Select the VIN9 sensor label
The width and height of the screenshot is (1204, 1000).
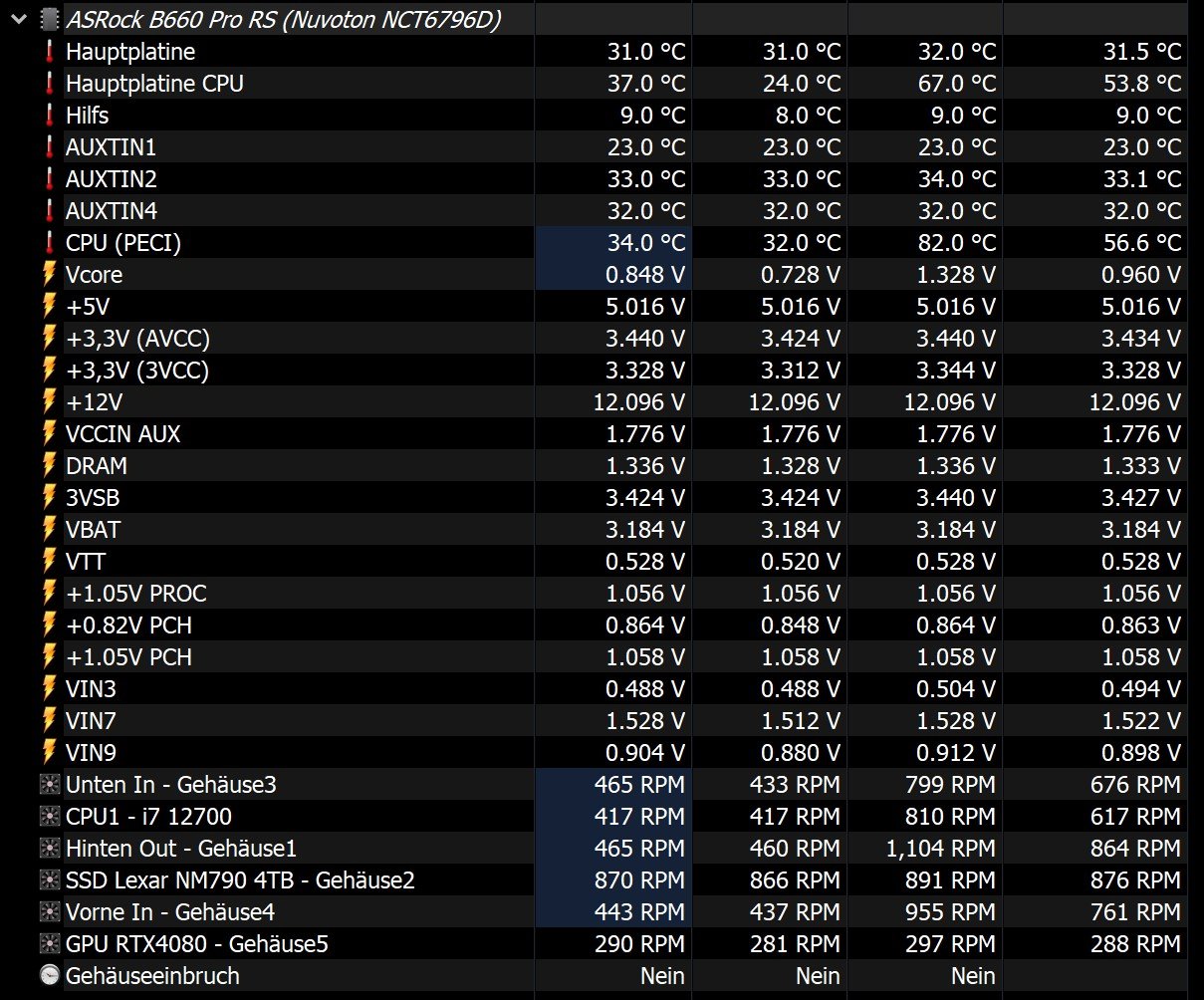(x=92, y=753)
